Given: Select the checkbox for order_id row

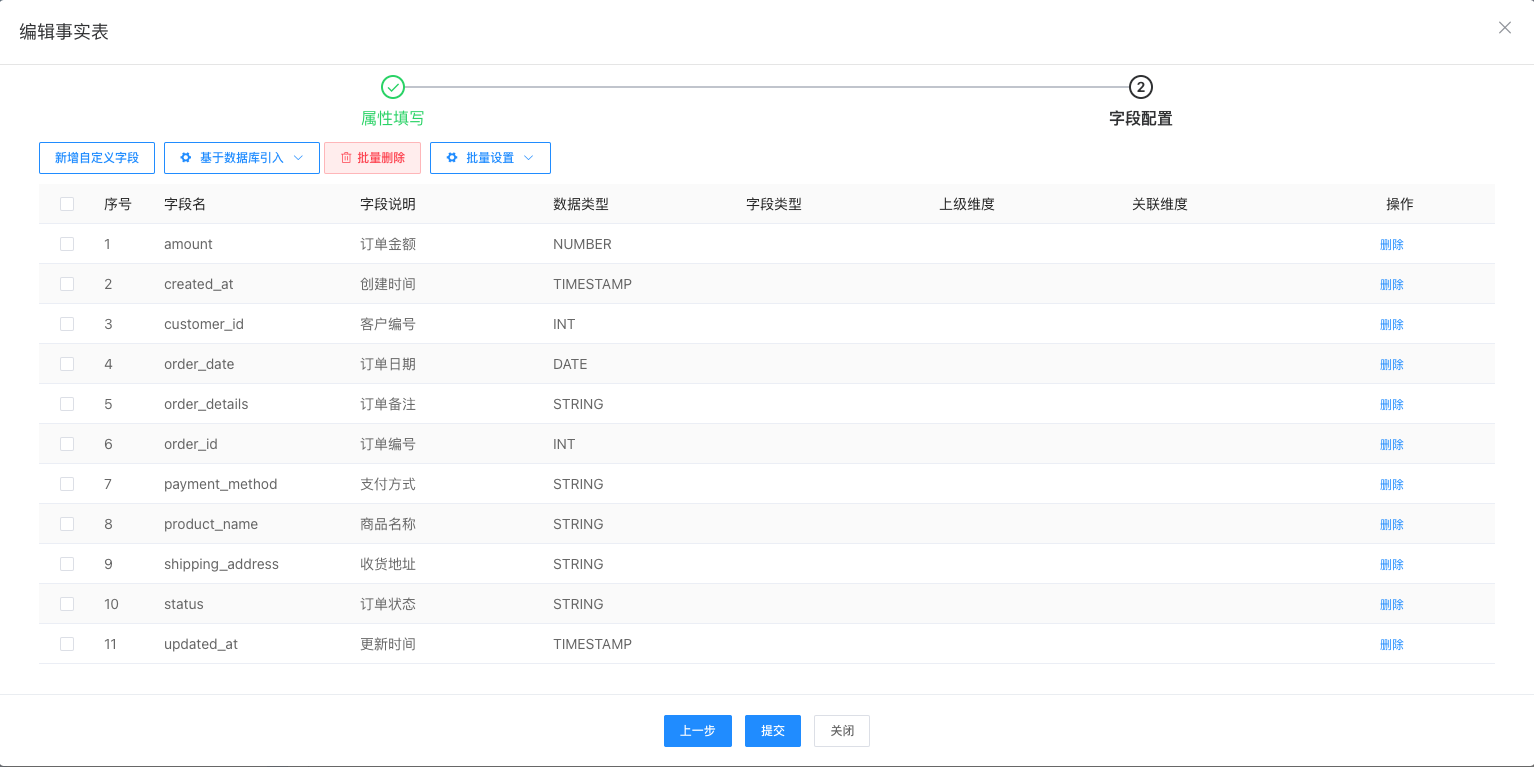Looking at the screenshot, I should pyautogui.click(x=67, y=444).
